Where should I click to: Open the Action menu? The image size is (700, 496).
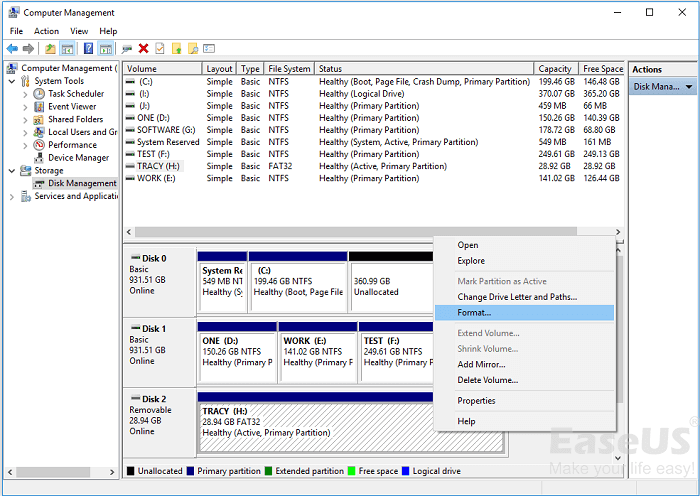click(x=46, y=31)
